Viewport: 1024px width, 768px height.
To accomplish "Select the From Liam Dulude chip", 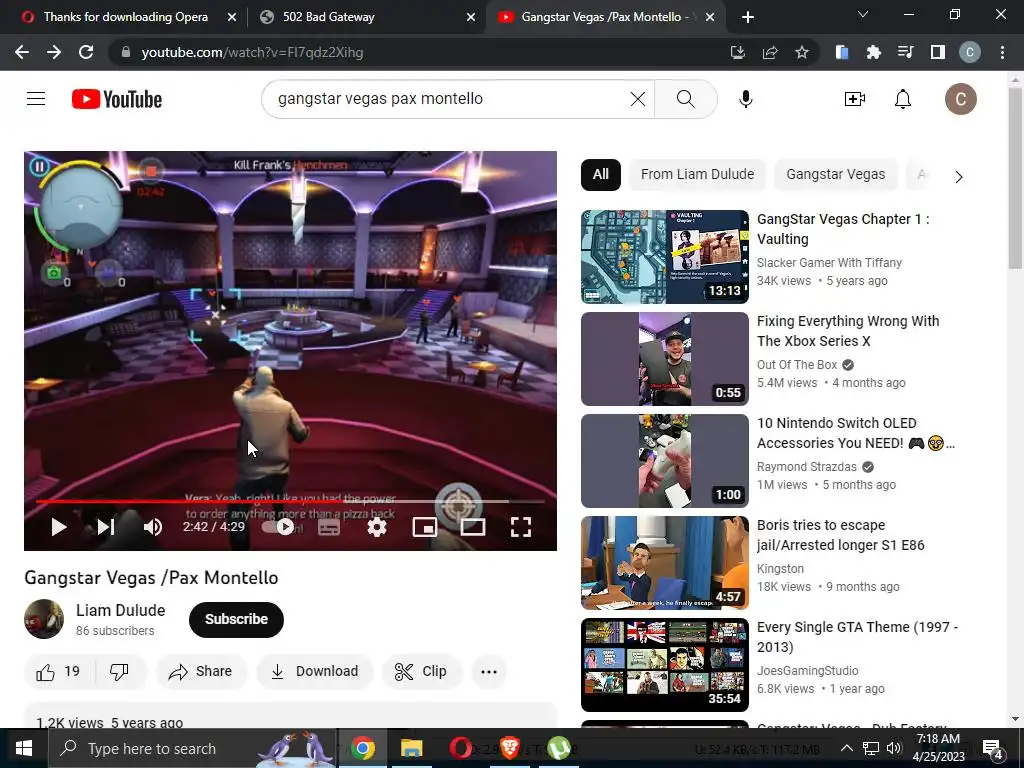I will click(x=697, y=174).
